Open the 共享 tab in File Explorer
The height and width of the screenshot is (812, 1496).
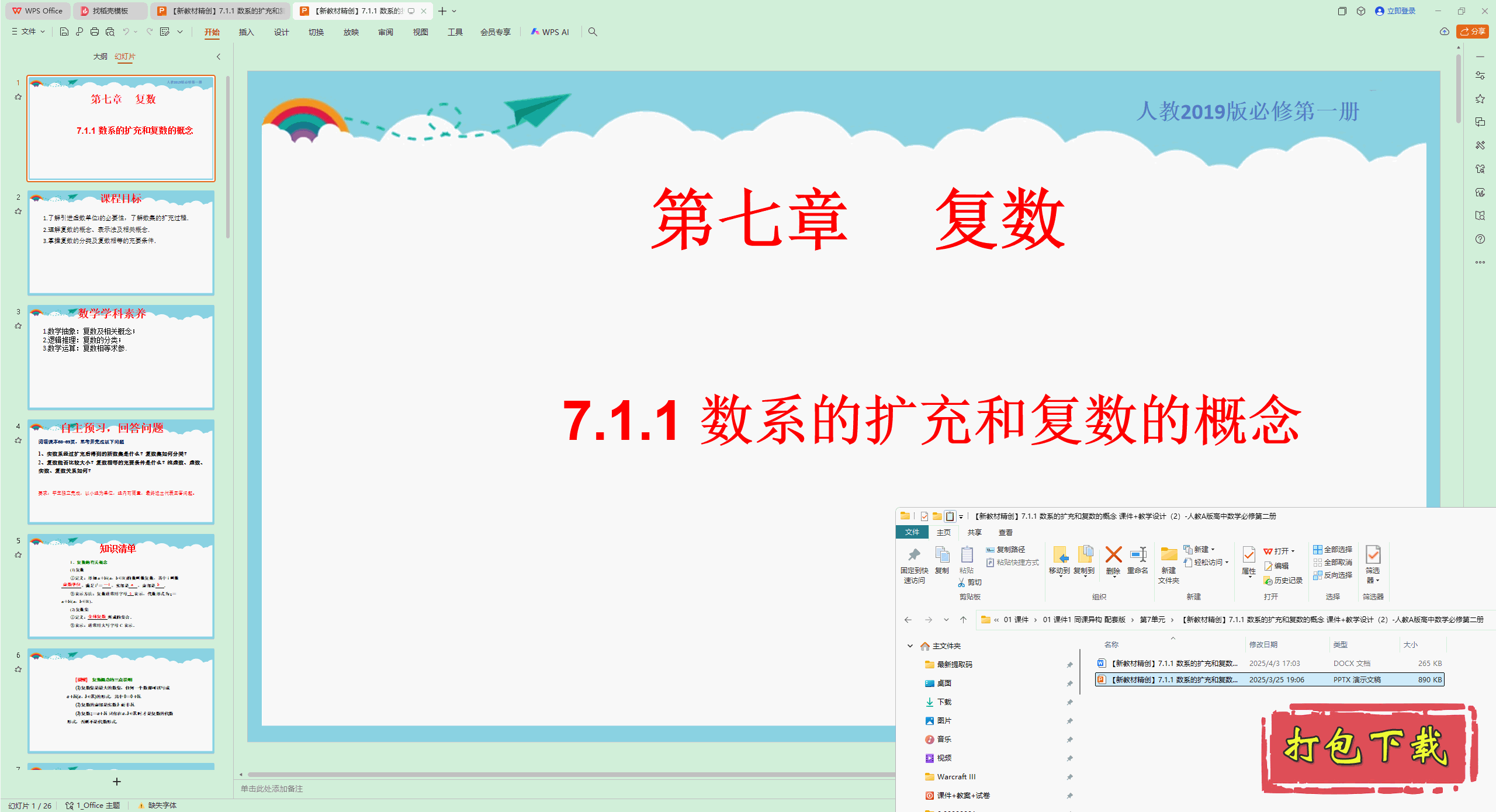tap(974, 532)
